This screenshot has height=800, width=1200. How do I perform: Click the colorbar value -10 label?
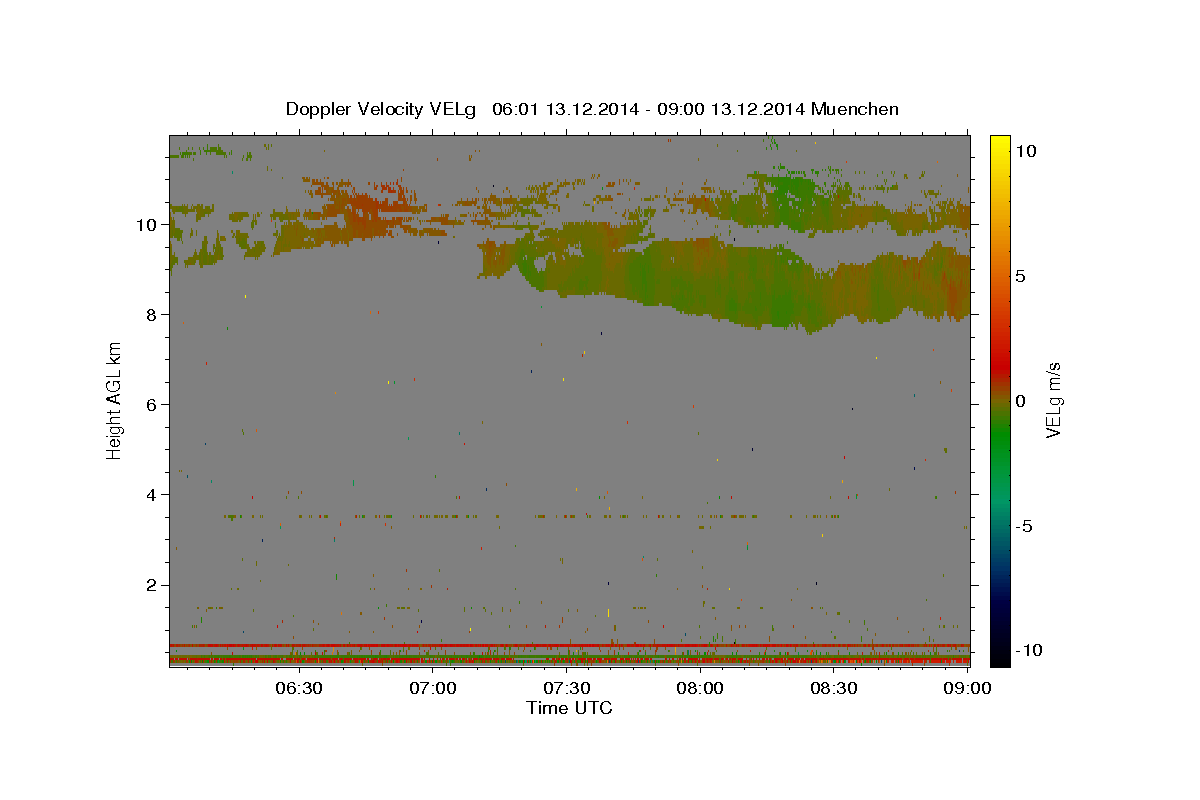click(x=1030, y=651)
